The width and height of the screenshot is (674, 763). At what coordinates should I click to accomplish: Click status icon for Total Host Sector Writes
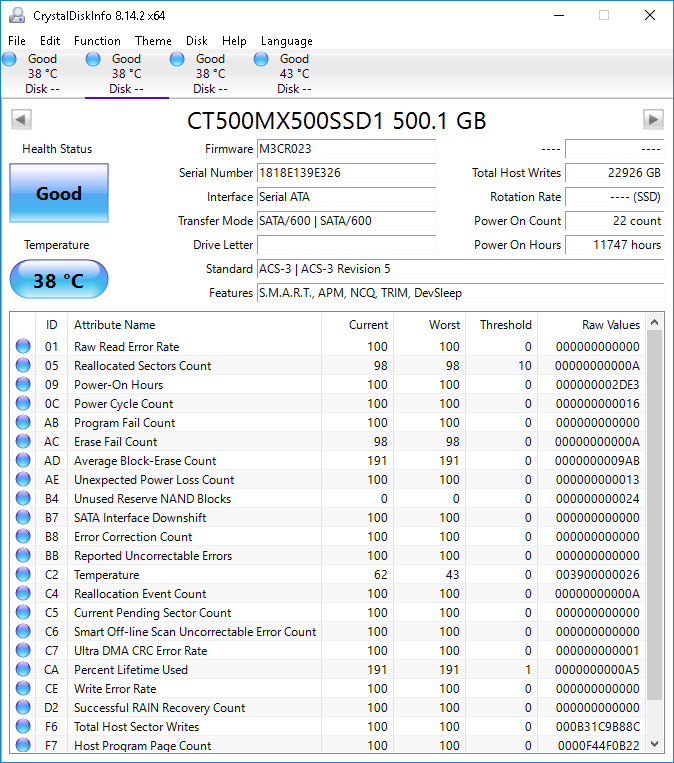point(23,726)
